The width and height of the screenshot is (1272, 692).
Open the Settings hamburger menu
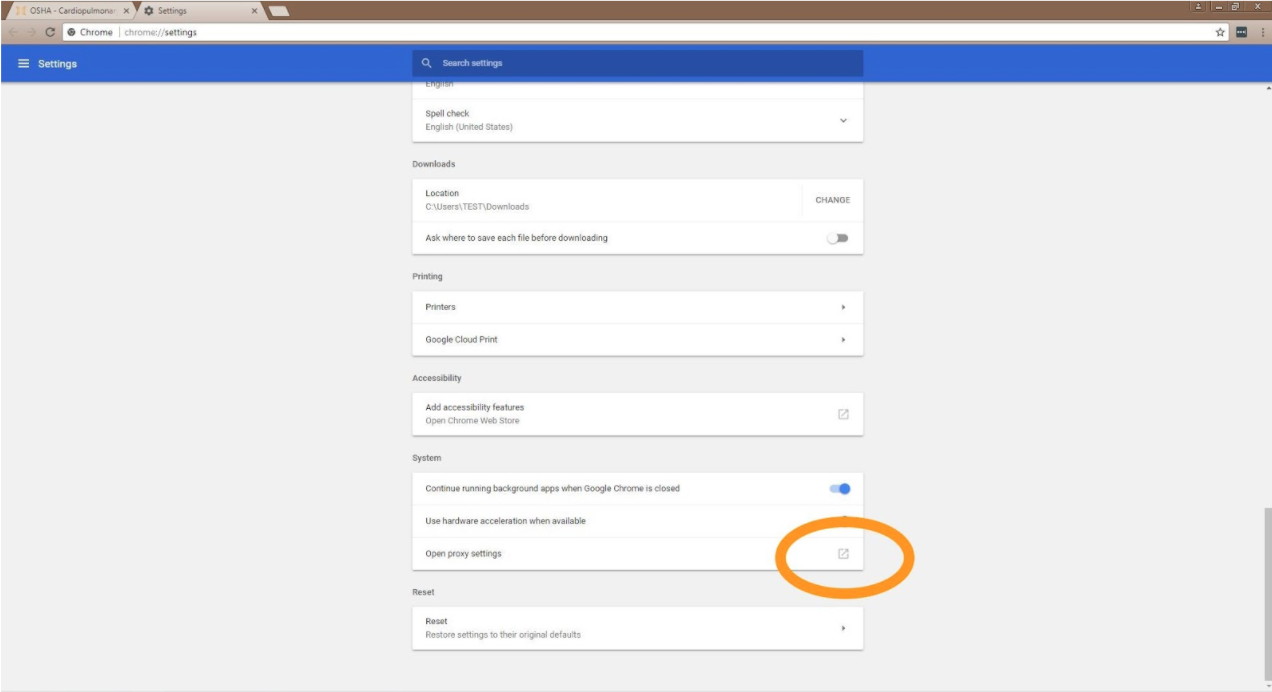(x=24, y=64)
